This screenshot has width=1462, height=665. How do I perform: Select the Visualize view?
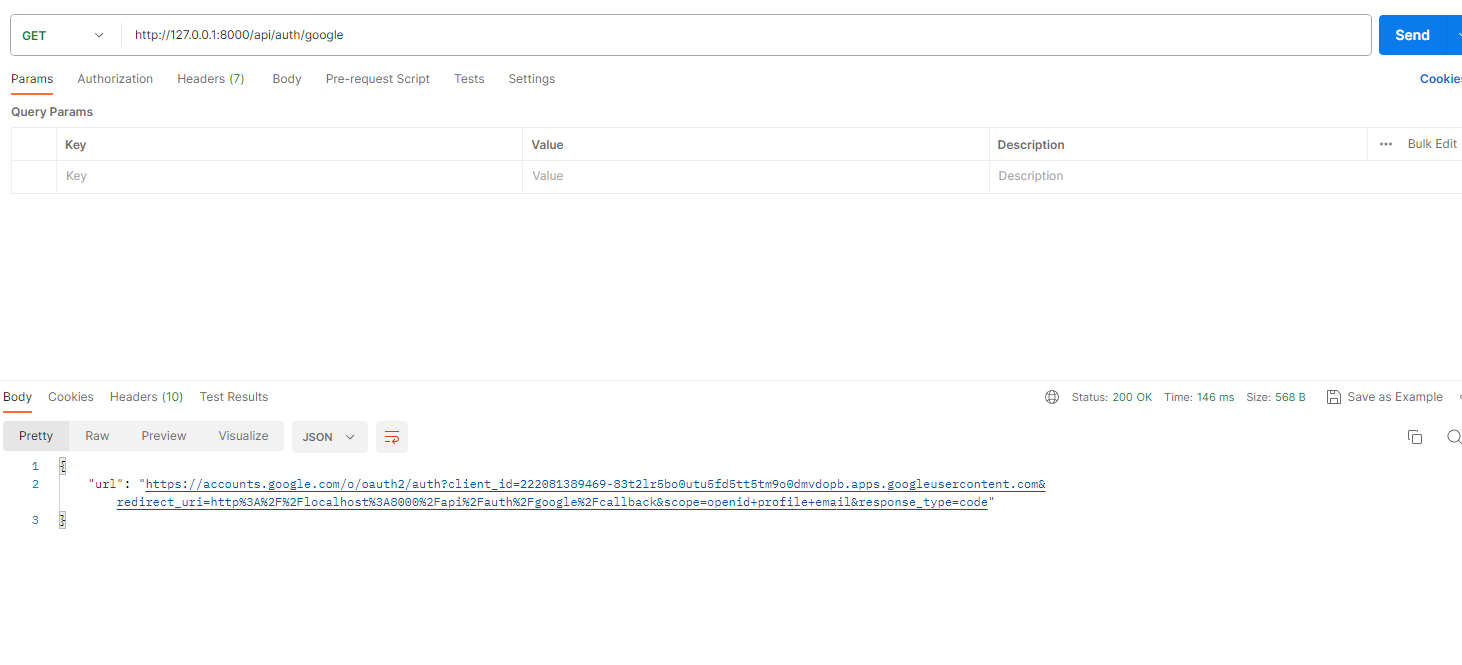point(244,436)
